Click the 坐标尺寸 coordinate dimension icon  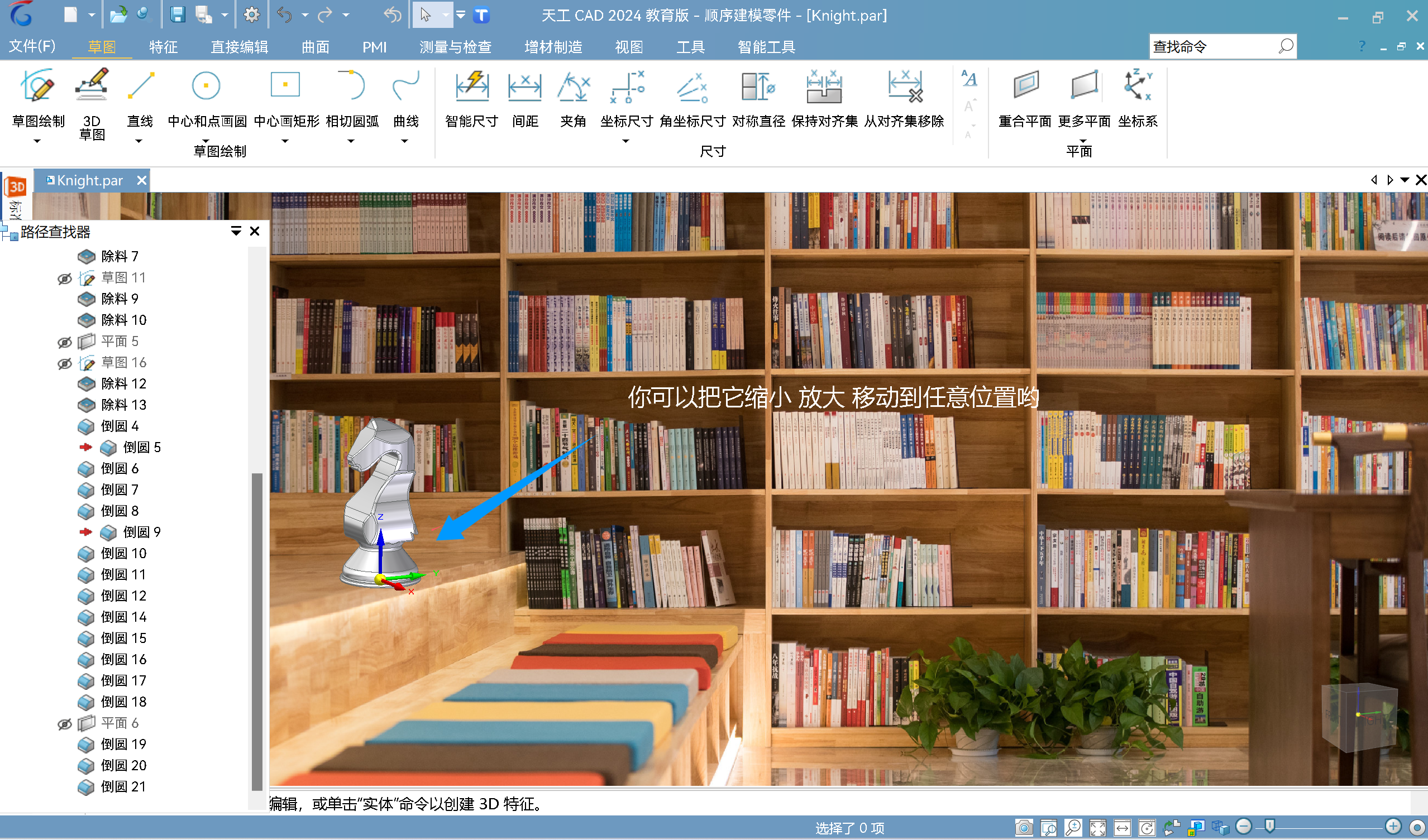point(627,86)
